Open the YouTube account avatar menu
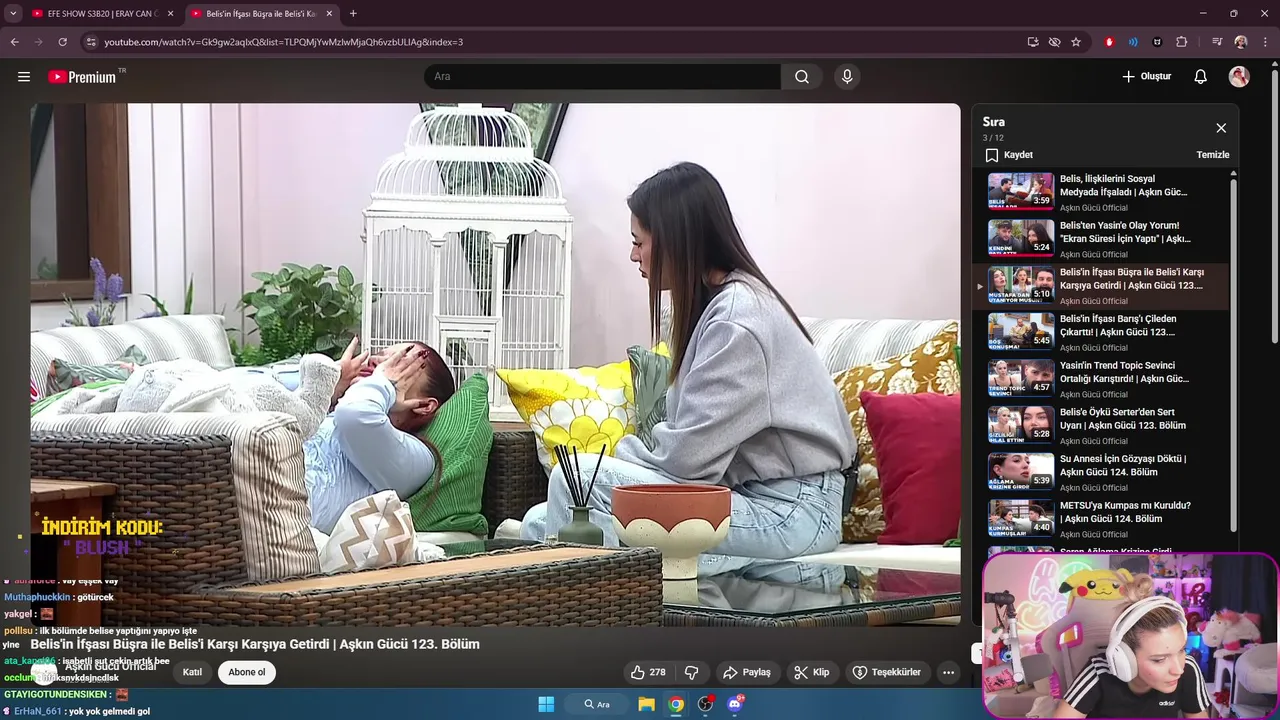1280x720 pixels. [1239, 77]
